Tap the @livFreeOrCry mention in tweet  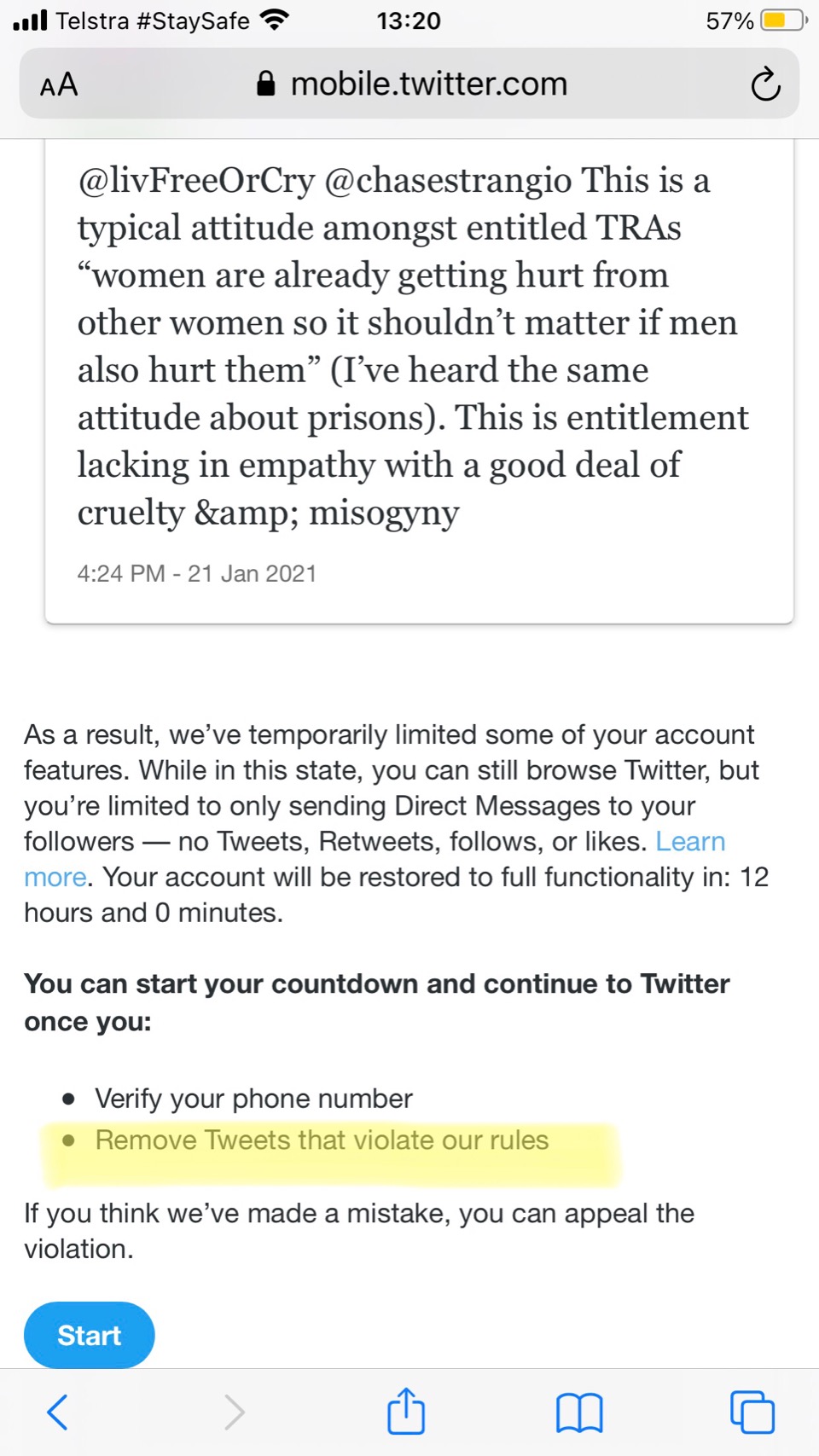(x=196, y=181)
